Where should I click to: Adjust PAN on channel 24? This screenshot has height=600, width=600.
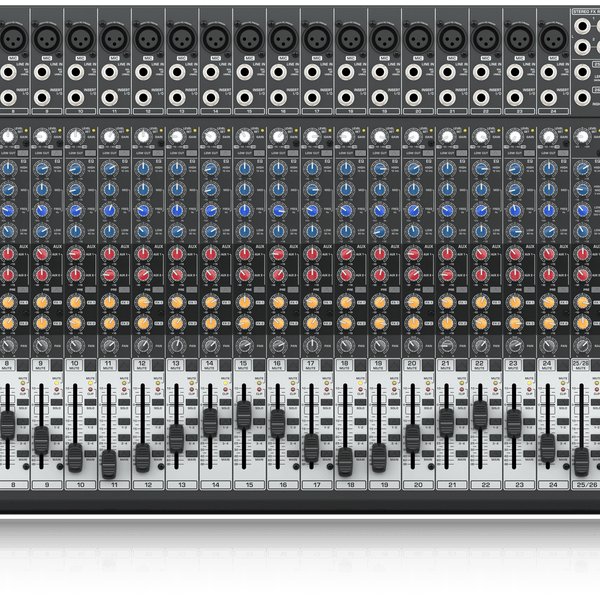pos(548,346)
